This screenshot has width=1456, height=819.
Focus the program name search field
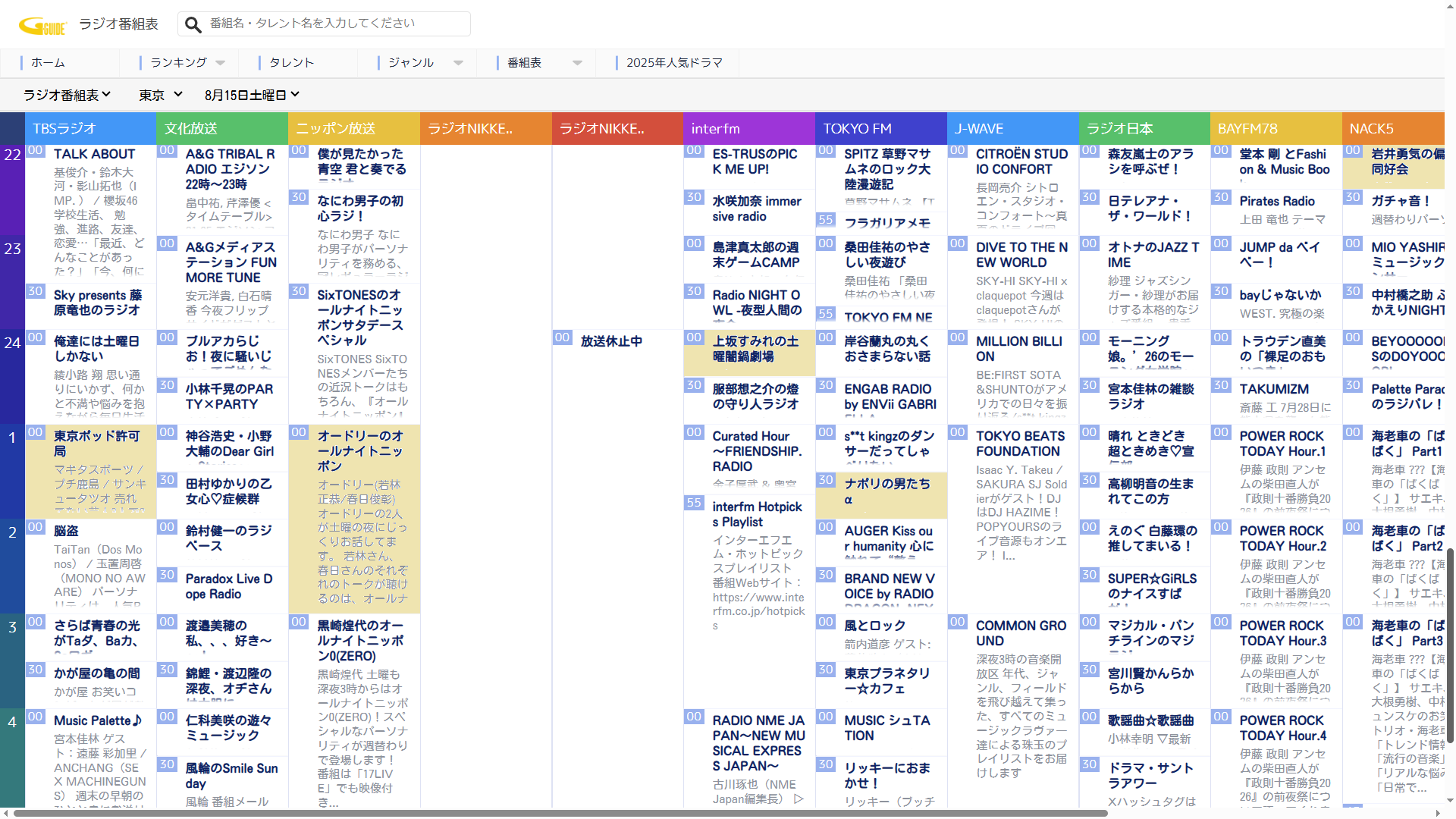point(324,24)
